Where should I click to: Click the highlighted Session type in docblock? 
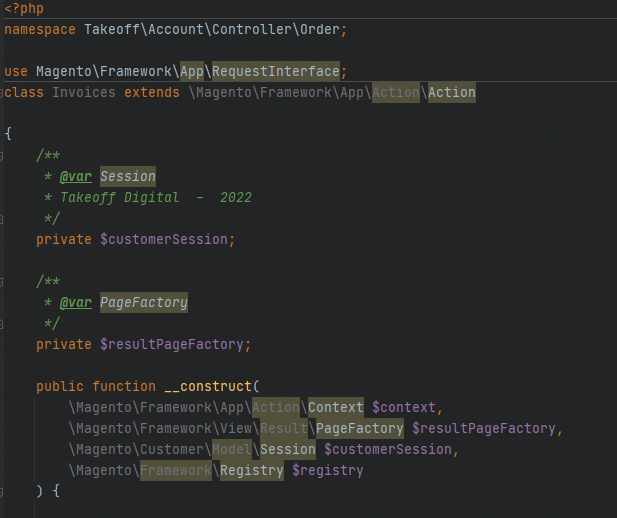pyautogui.click(x=128, y=176)
